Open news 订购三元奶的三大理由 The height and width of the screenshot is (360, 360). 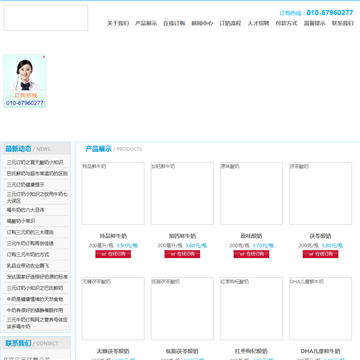(30, 232)
